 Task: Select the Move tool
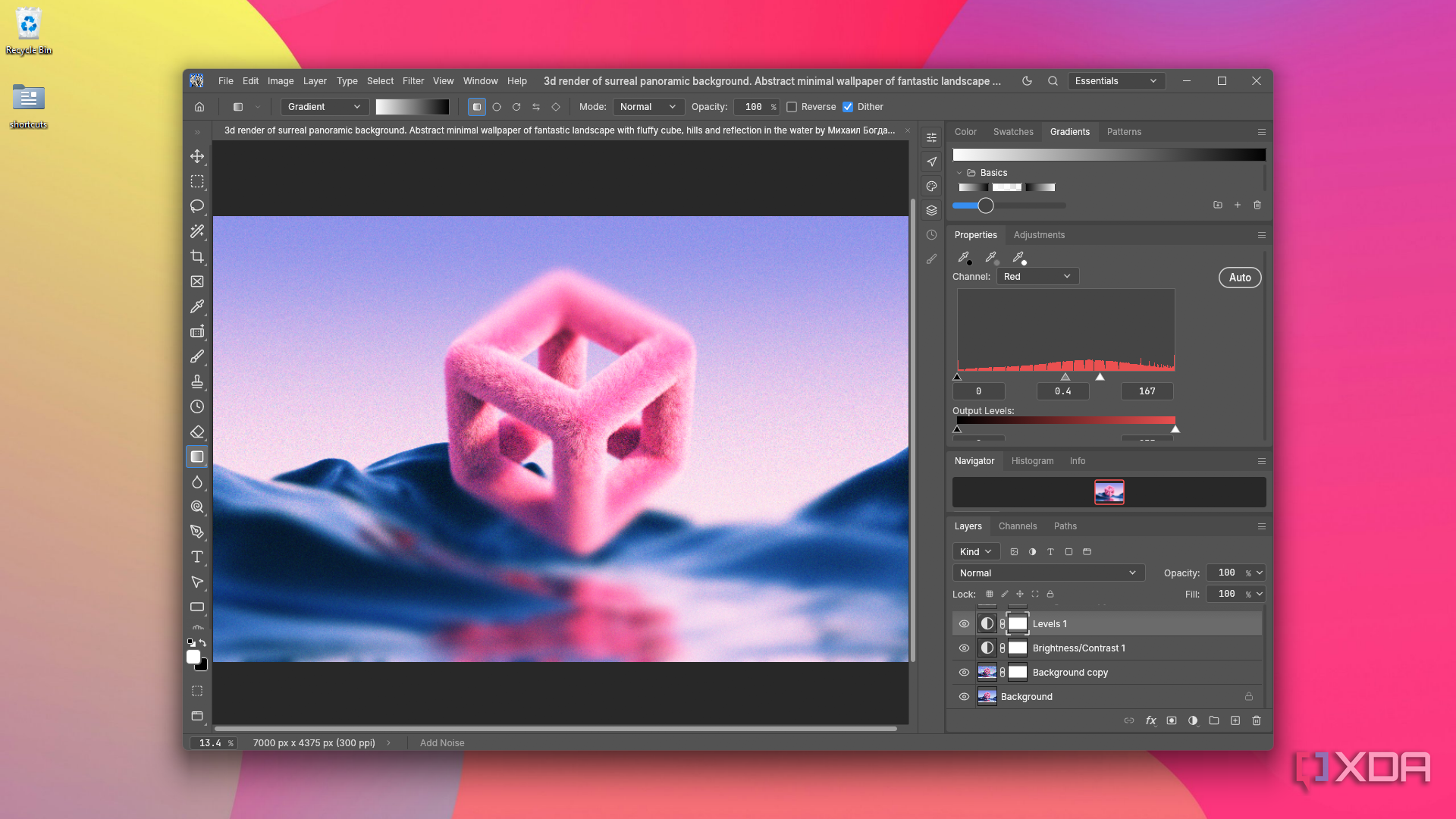[197, 156]
